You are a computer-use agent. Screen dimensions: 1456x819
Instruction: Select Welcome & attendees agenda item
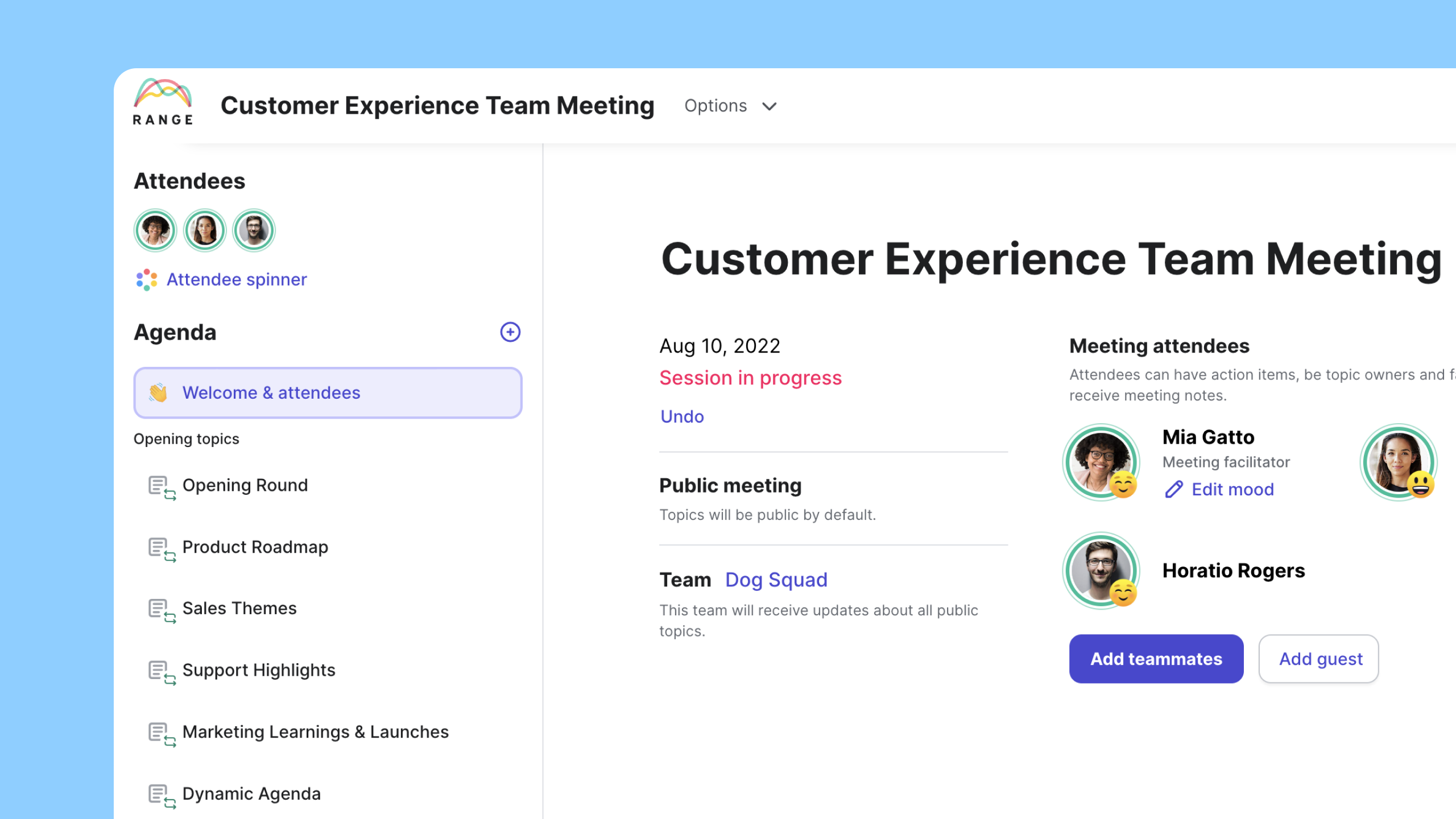[x=328, y=393]
